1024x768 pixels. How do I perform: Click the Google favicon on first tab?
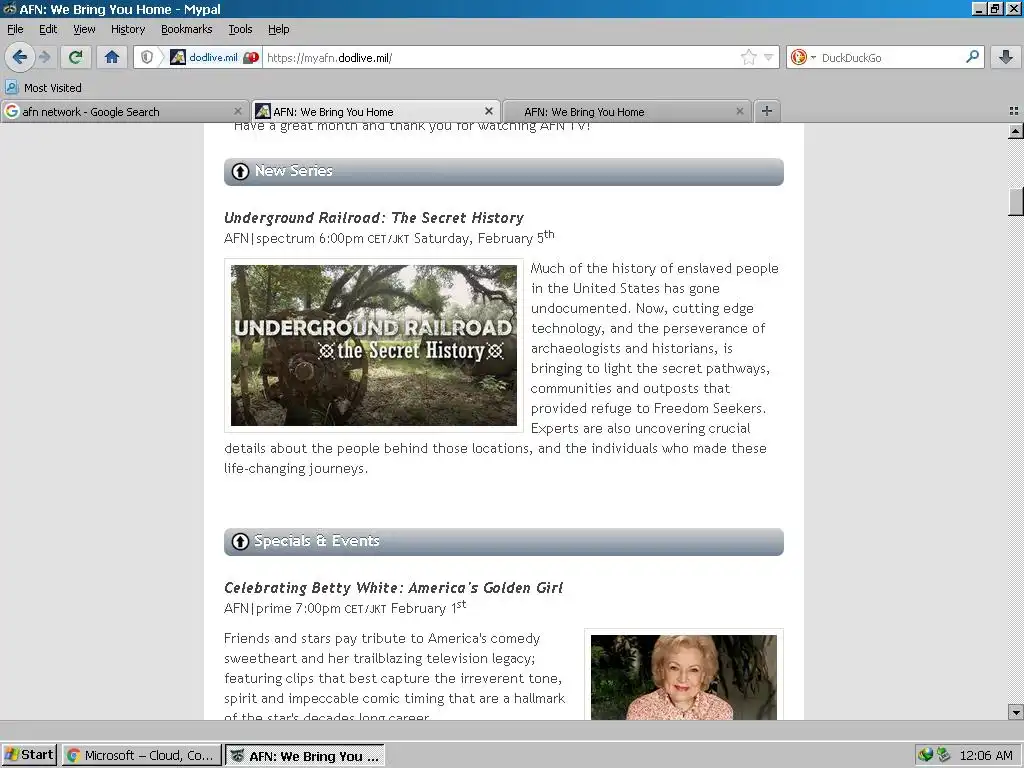(11, 112)
